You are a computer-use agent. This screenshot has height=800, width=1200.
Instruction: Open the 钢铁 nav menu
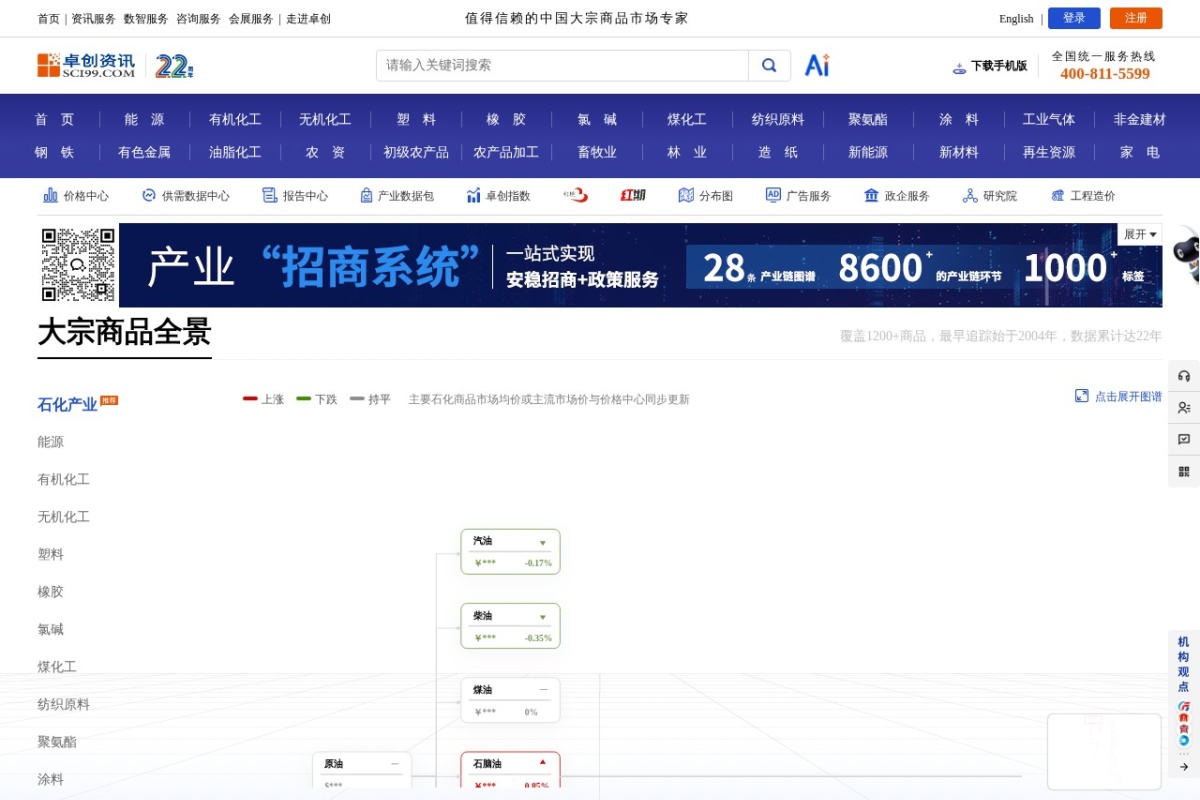(x=55, y=152)
